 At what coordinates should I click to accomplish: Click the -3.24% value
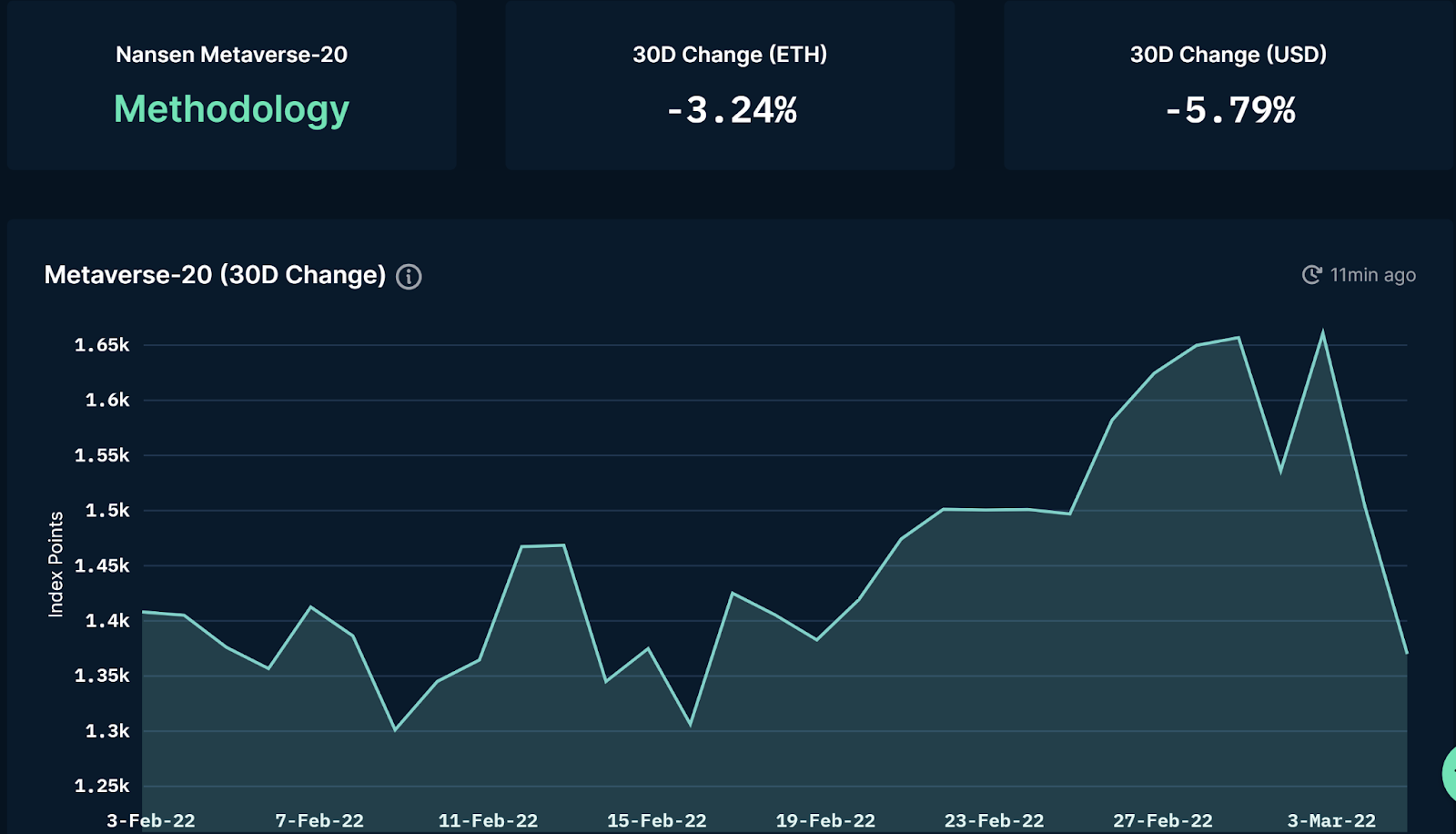pos(732,110)
